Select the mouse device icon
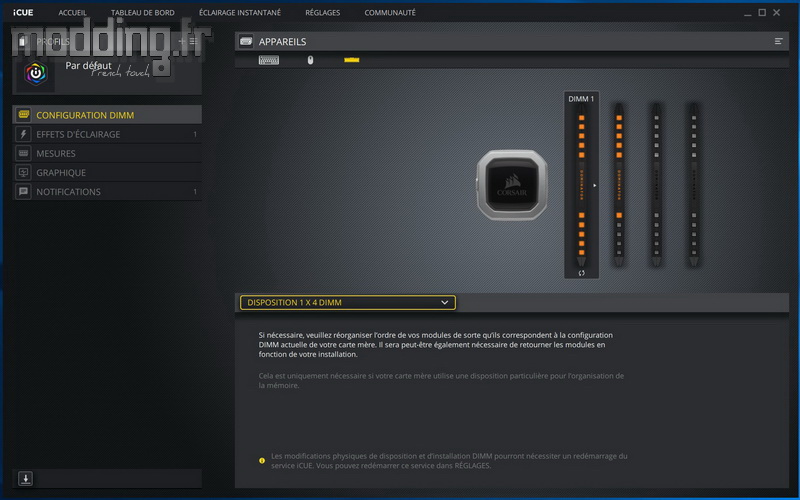 [310, 60]
